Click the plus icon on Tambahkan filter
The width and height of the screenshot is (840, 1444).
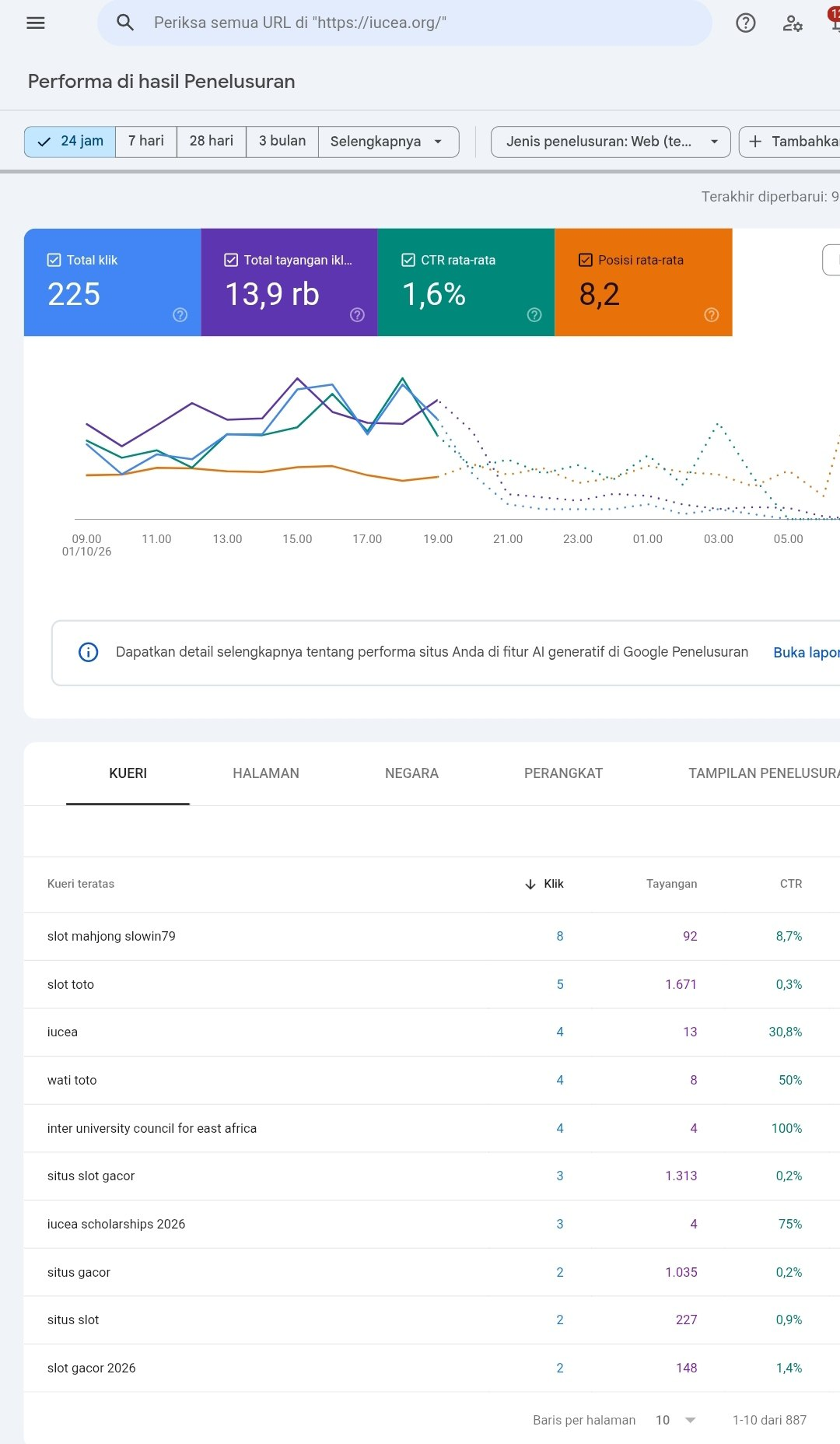755,141
